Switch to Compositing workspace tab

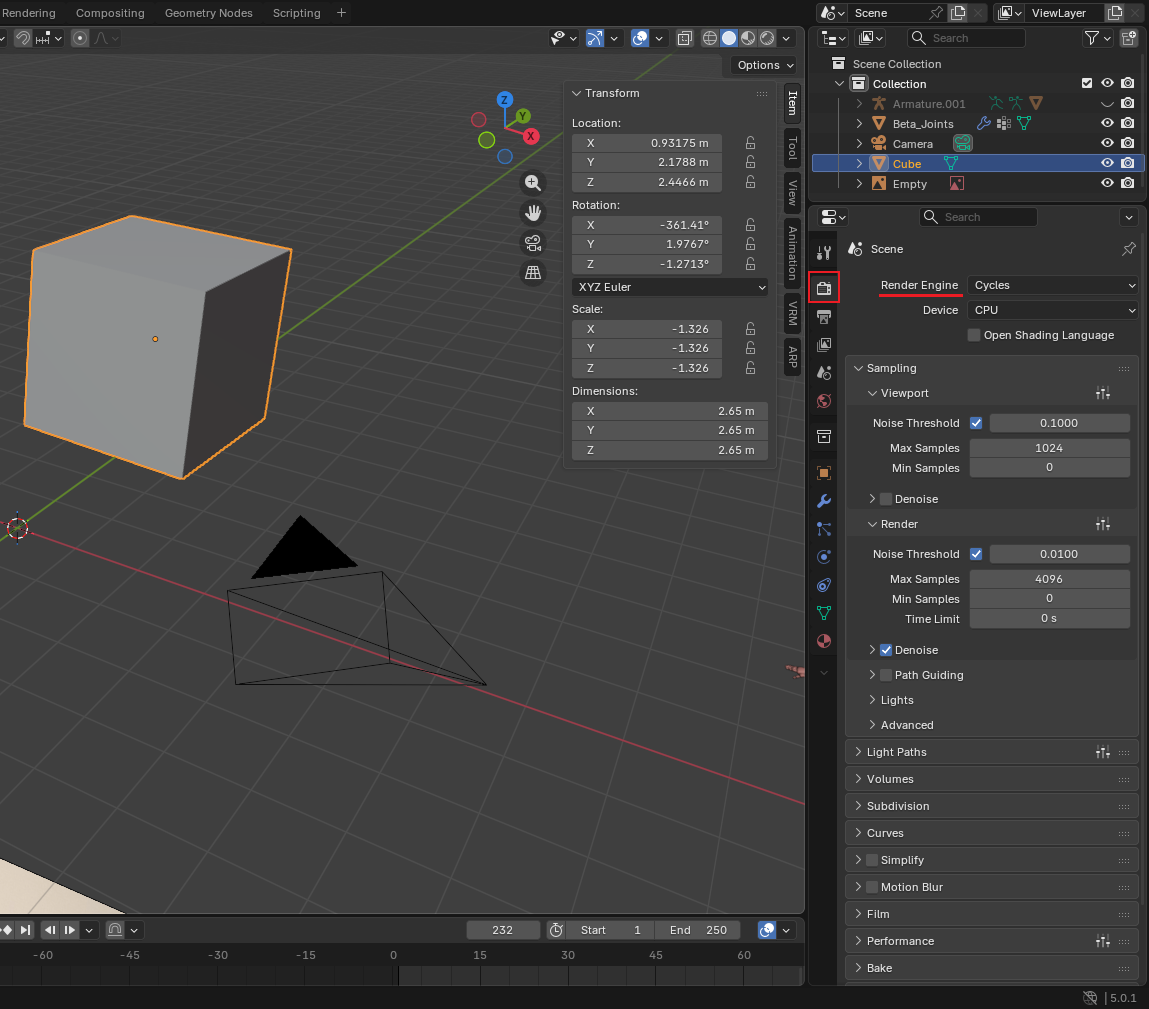110,13
